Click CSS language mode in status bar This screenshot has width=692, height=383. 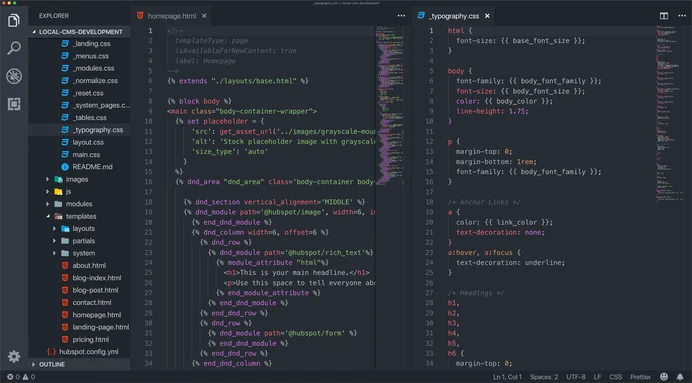click(616, 377)
